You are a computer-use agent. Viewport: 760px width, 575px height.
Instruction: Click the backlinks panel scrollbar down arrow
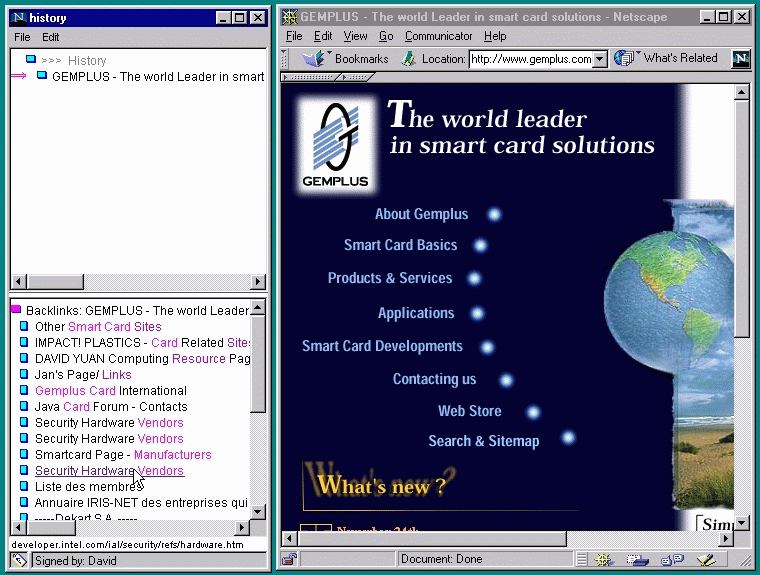[258, 511]
